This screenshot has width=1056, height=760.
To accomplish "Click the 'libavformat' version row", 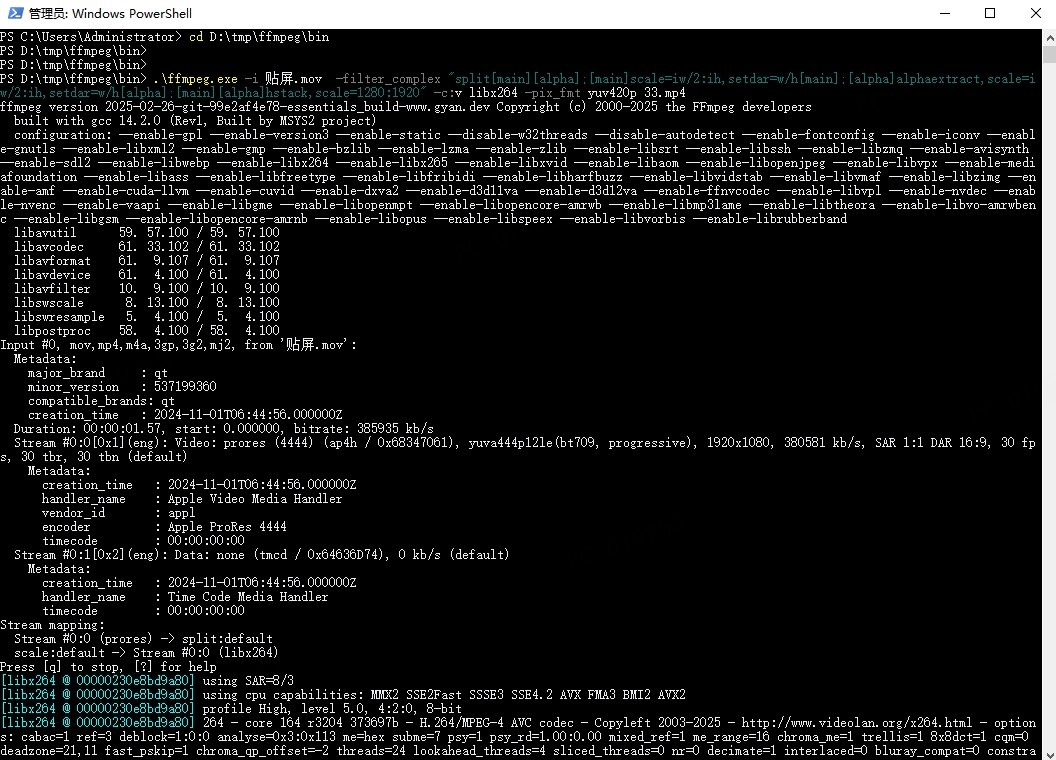I will pyautogui.click(x=147, y=261).
